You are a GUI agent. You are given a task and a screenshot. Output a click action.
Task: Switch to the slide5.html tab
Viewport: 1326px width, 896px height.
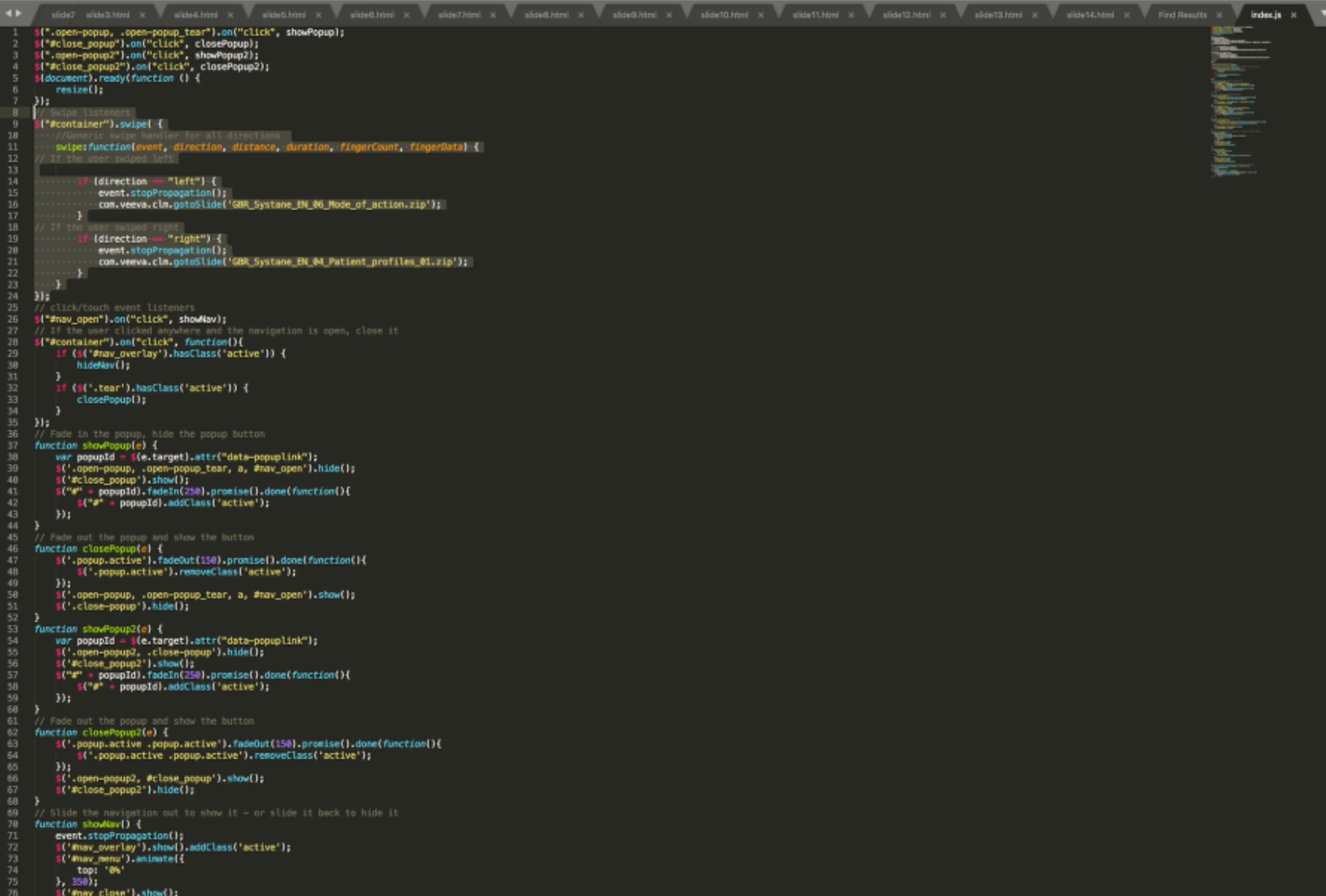(284, 15)
